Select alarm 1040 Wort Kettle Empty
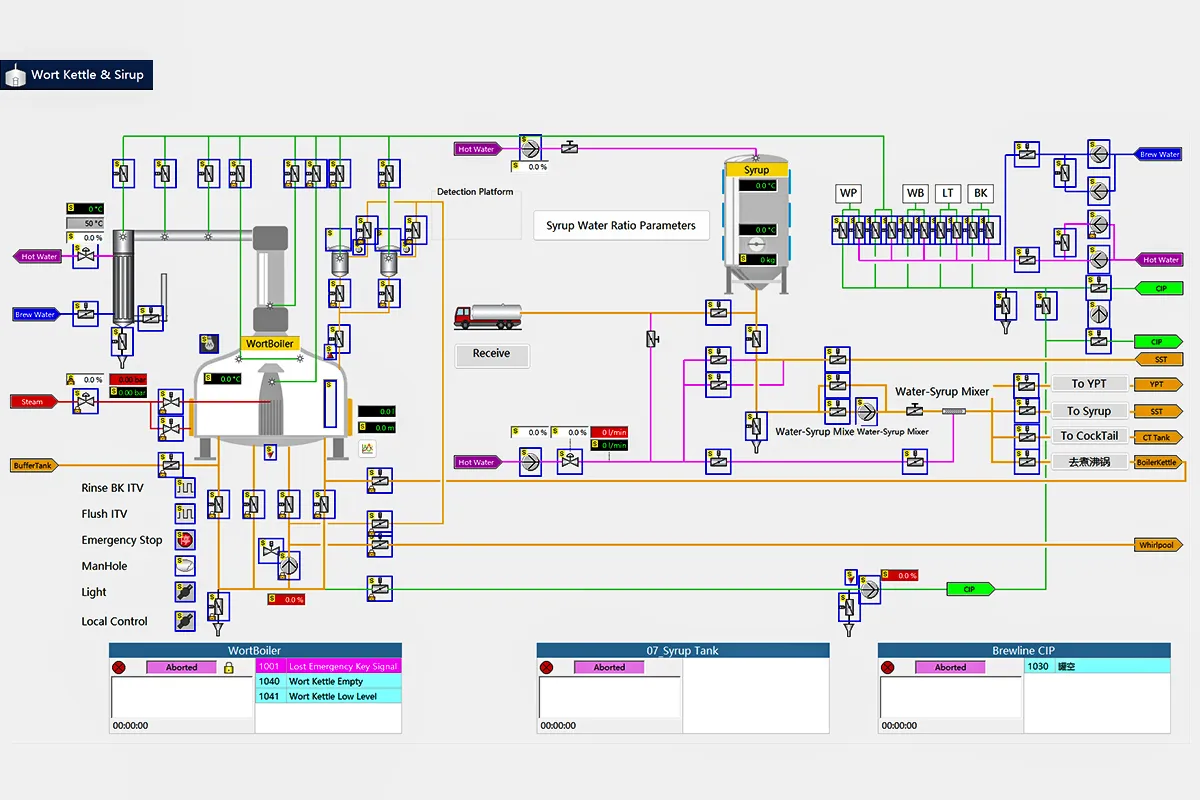Viewport: 1200px width, 800px height. point(328,681)
